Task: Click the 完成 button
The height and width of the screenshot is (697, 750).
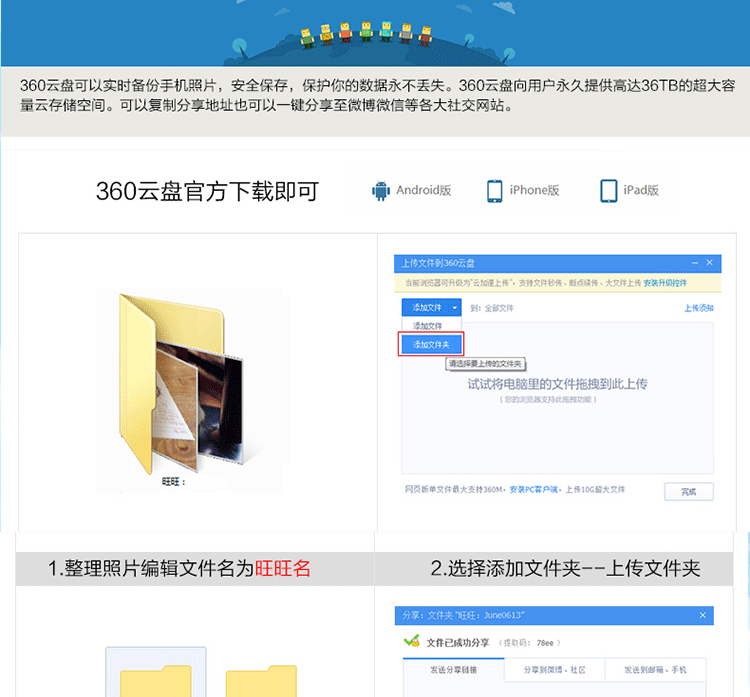Action: point(689,491)
